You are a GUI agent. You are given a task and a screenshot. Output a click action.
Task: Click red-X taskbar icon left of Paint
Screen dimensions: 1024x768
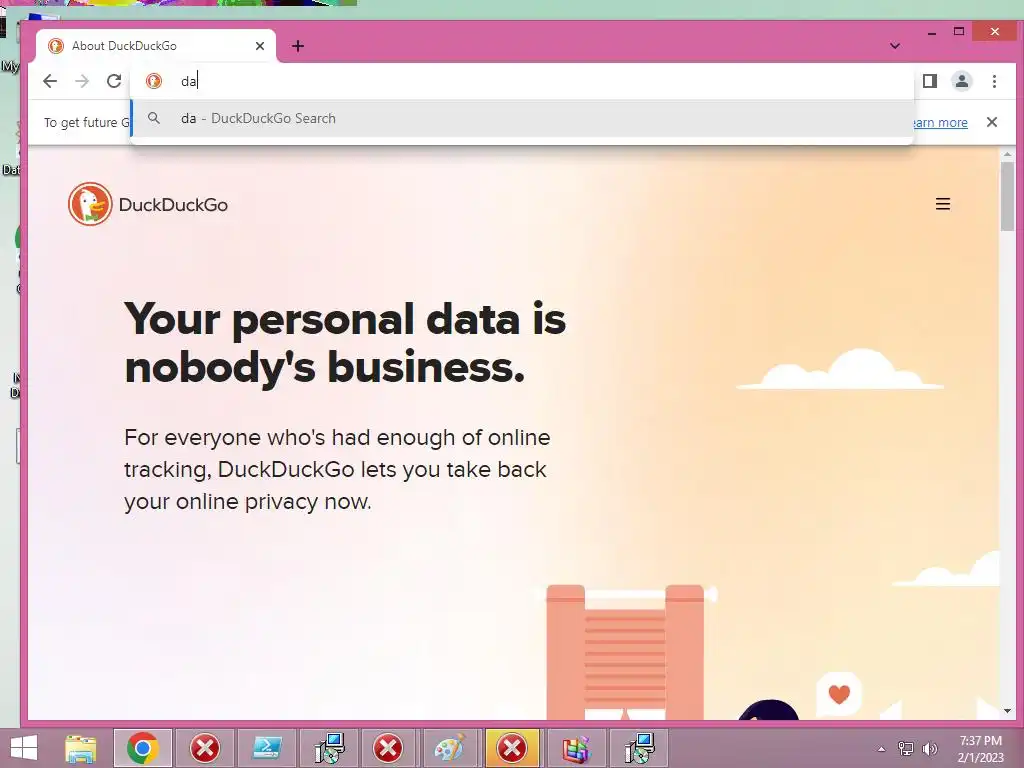[388, 748]
